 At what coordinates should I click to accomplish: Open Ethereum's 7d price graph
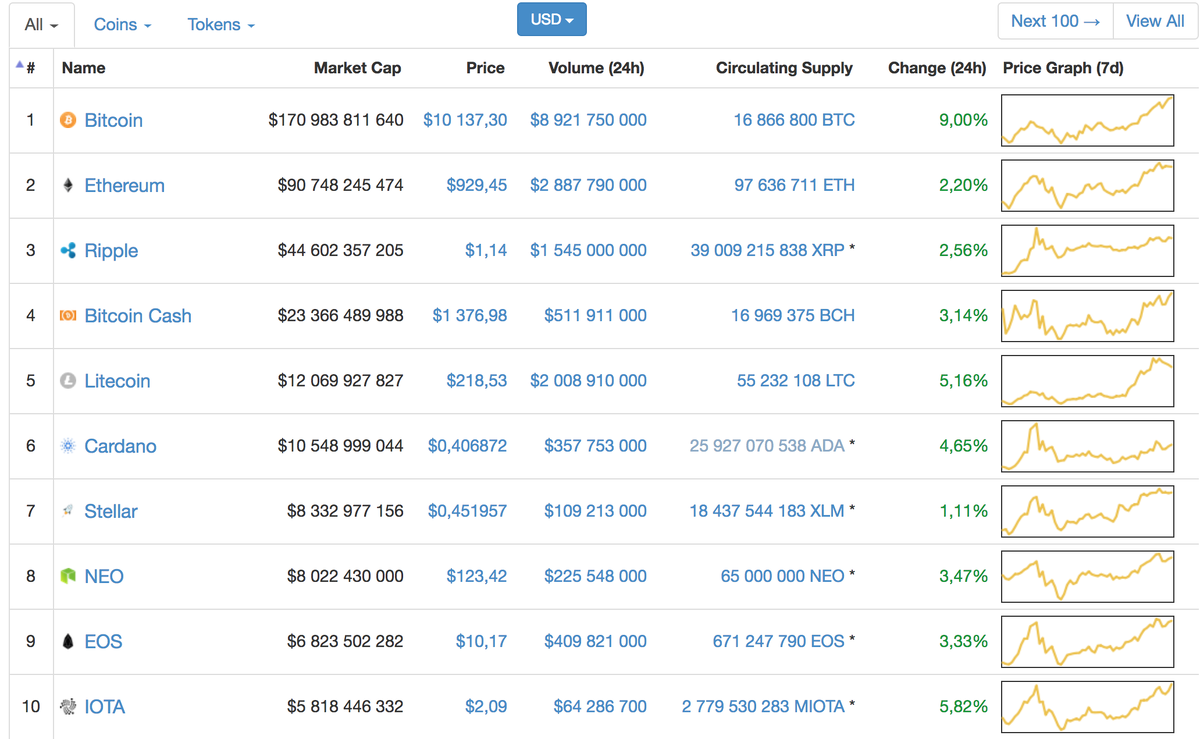tap(1088, 185)
